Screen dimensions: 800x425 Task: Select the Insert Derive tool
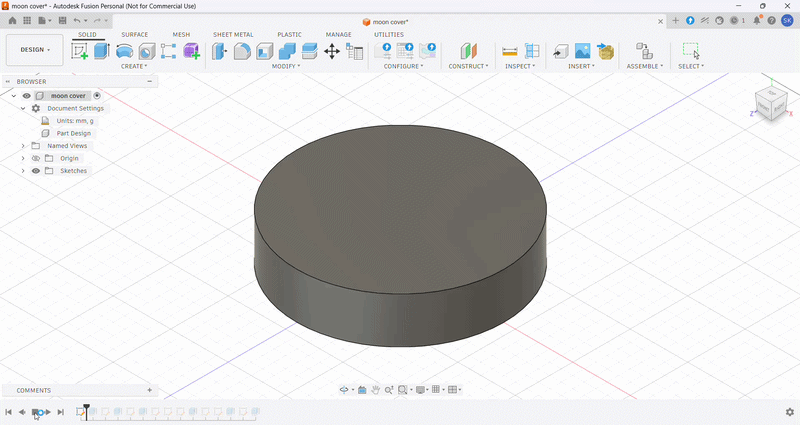(561, 51)
